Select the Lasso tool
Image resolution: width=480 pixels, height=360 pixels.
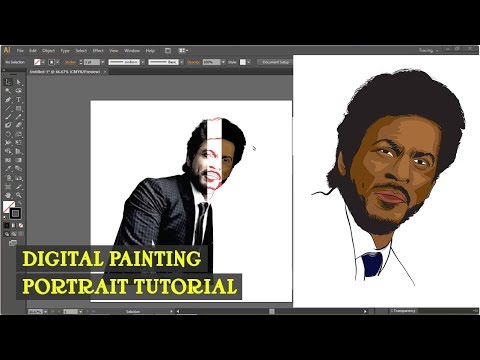19,91
